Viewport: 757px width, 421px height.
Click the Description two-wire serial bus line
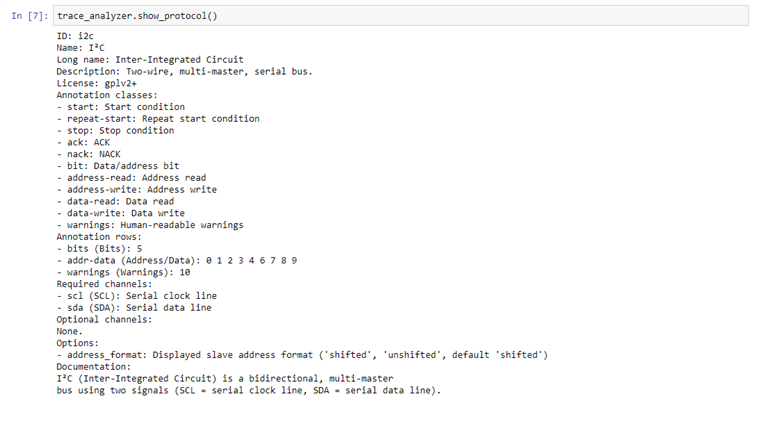(x=184, y=71)
